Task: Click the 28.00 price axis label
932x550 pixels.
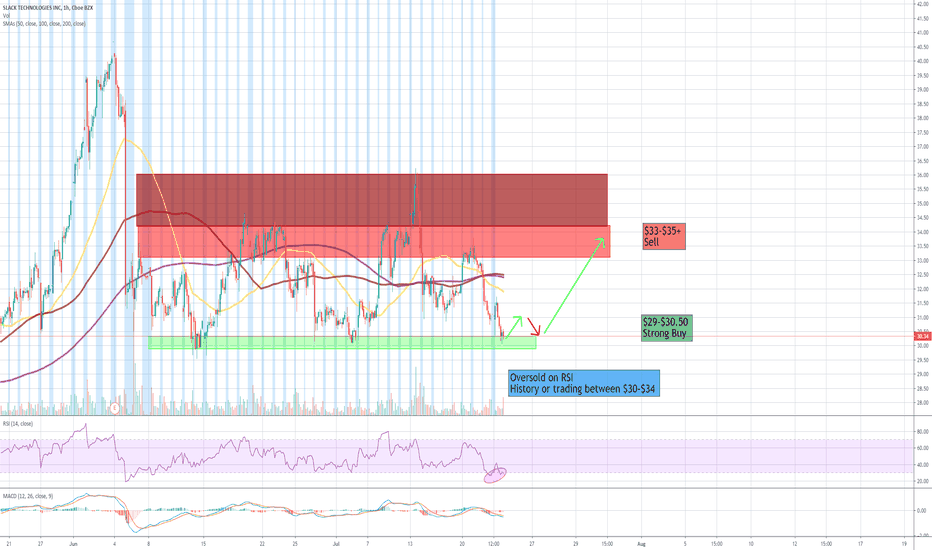Action: (922, 403)
